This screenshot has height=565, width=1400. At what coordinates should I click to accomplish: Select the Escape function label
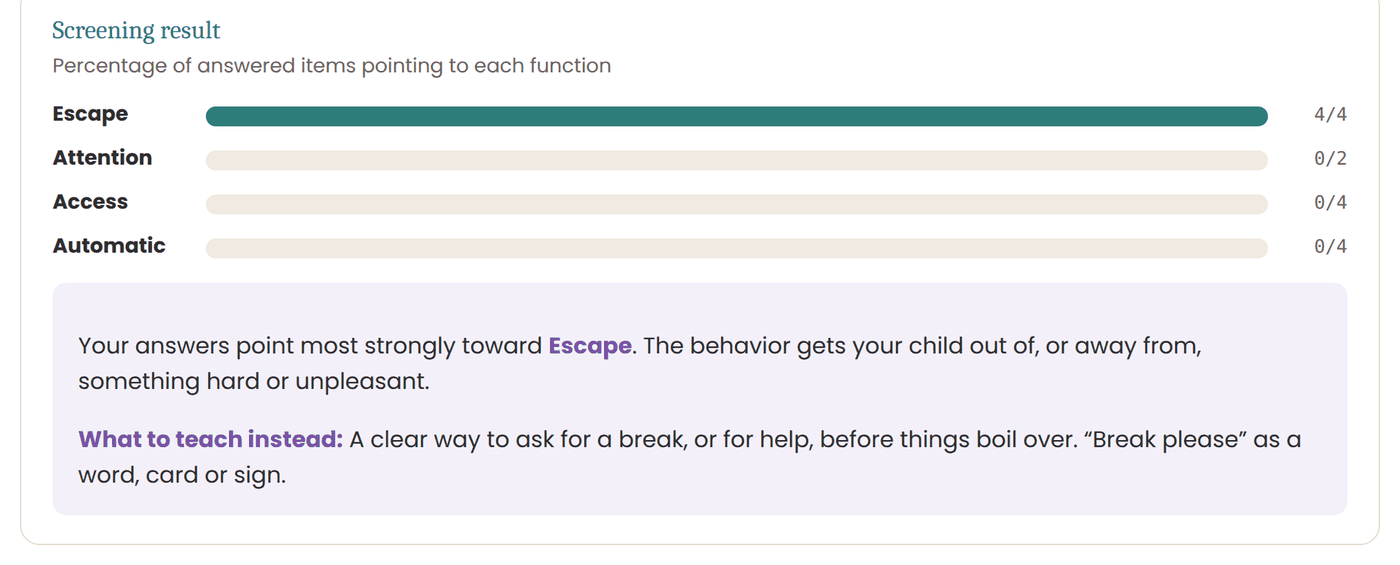click(90, 114)
